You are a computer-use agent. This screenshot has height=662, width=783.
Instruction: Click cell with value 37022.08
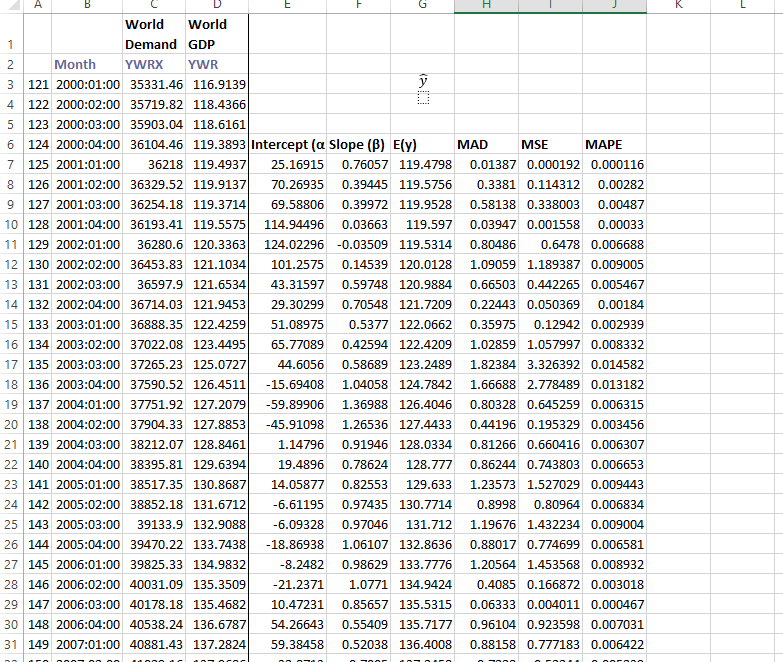click(x=154, y=344)
